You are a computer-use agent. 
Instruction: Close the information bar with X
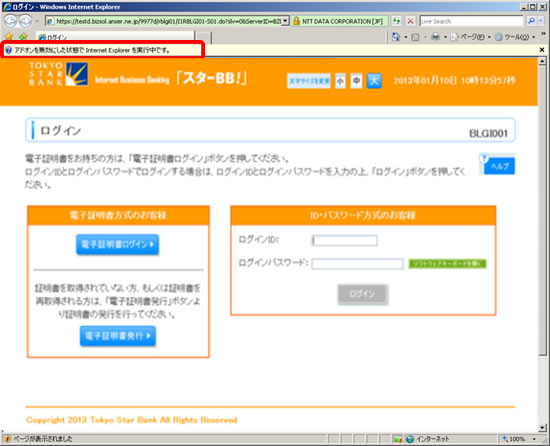(x=542, y=50)
